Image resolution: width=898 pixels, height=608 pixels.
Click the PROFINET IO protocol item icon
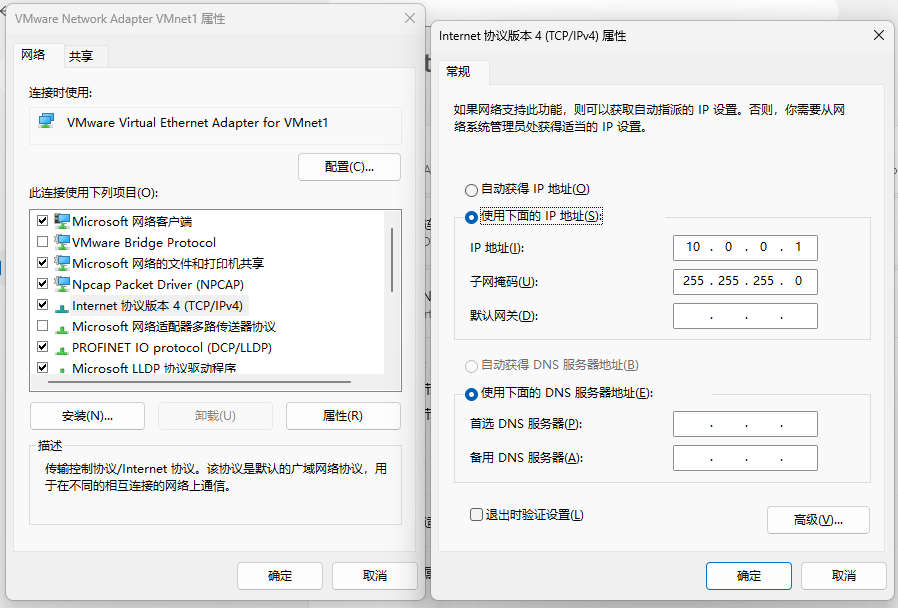pyautogui.click(x=62, y=349)
